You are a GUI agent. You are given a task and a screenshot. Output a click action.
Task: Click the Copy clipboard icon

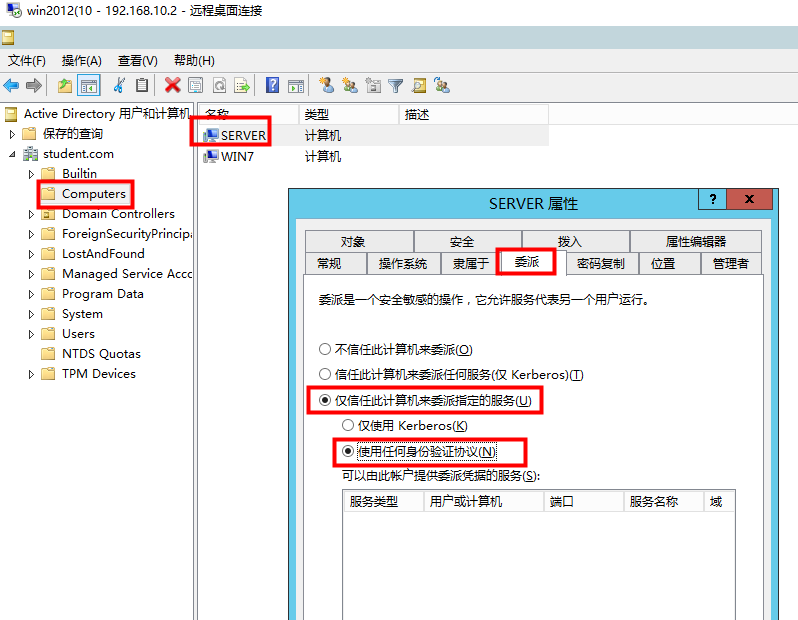pos(142,86)
